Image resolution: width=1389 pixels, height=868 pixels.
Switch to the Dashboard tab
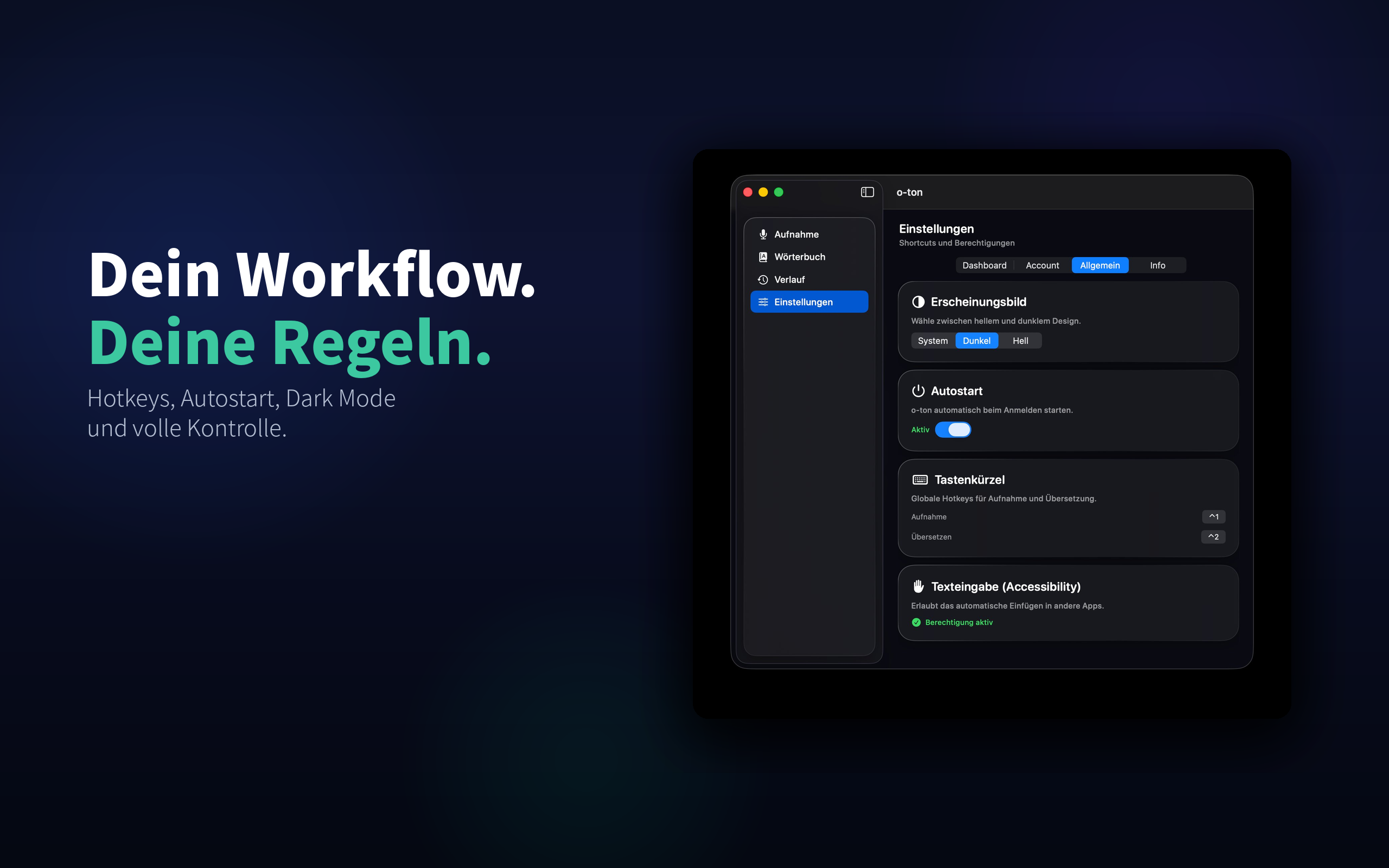pyautogui.click(x=984, y=265)
